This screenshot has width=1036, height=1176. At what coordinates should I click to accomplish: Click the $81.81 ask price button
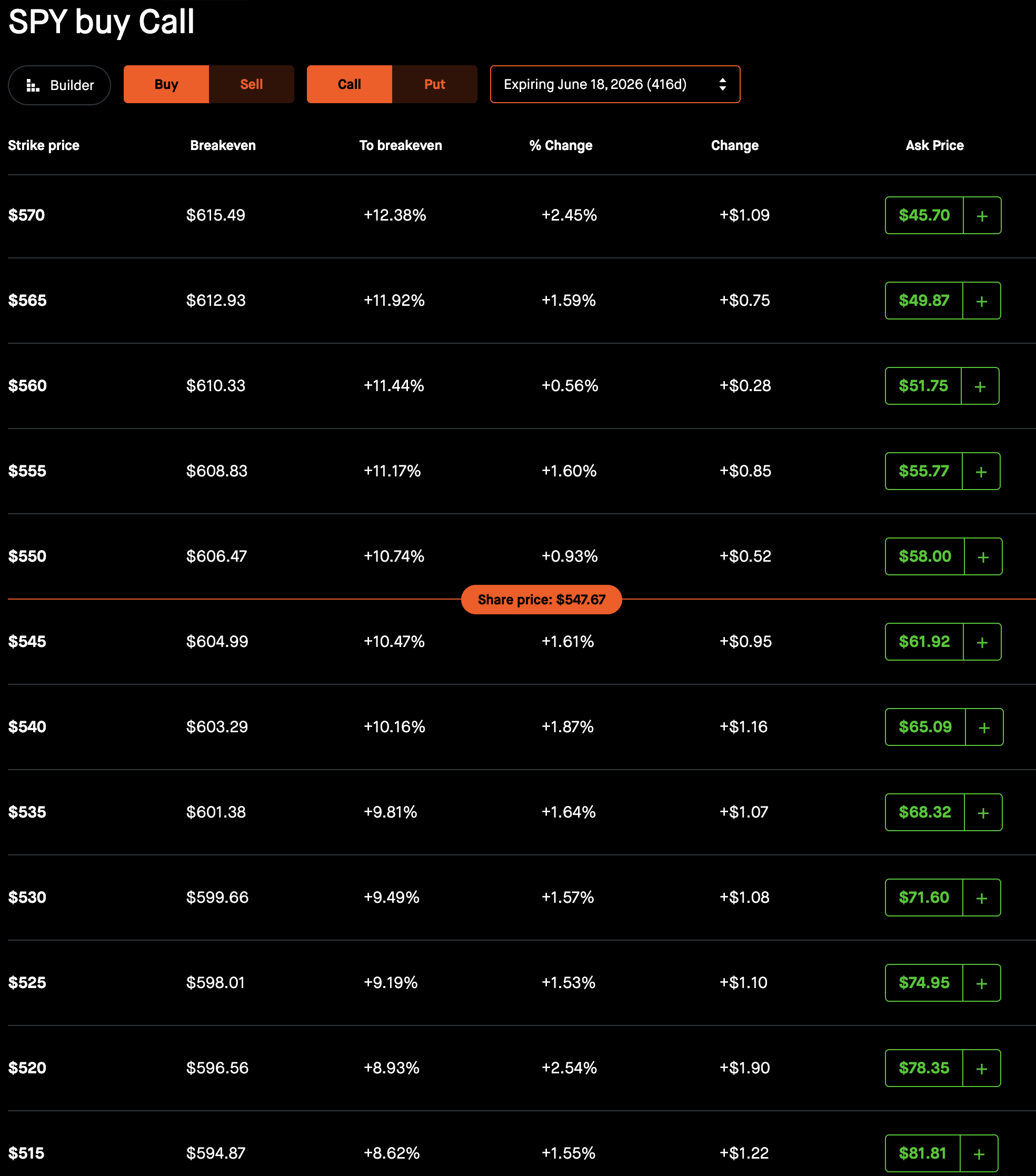click(x=923, y=1153)
